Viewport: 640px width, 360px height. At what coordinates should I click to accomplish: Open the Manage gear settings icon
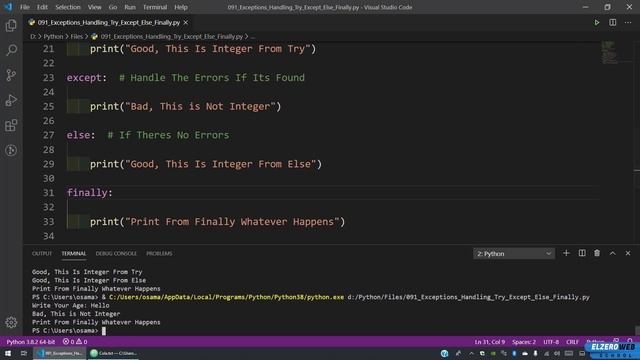coord(11,322)
